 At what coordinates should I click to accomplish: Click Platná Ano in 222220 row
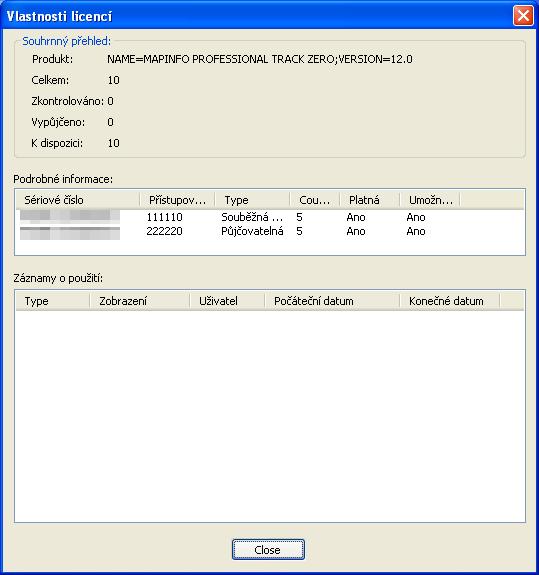coord(356,231)
